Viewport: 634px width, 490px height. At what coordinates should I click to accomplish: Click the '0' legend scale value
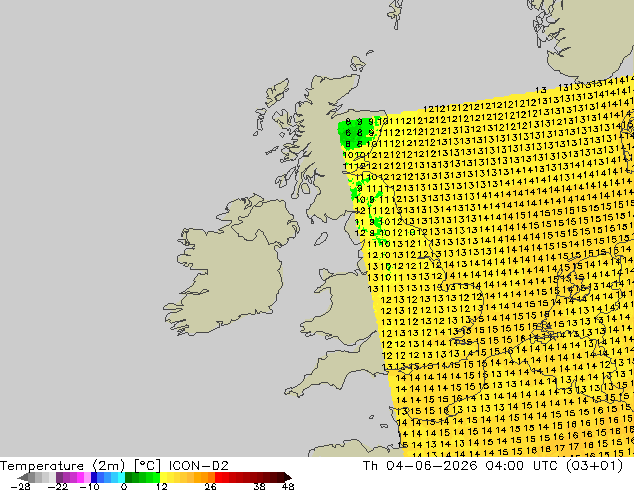[x=124, y=486]
